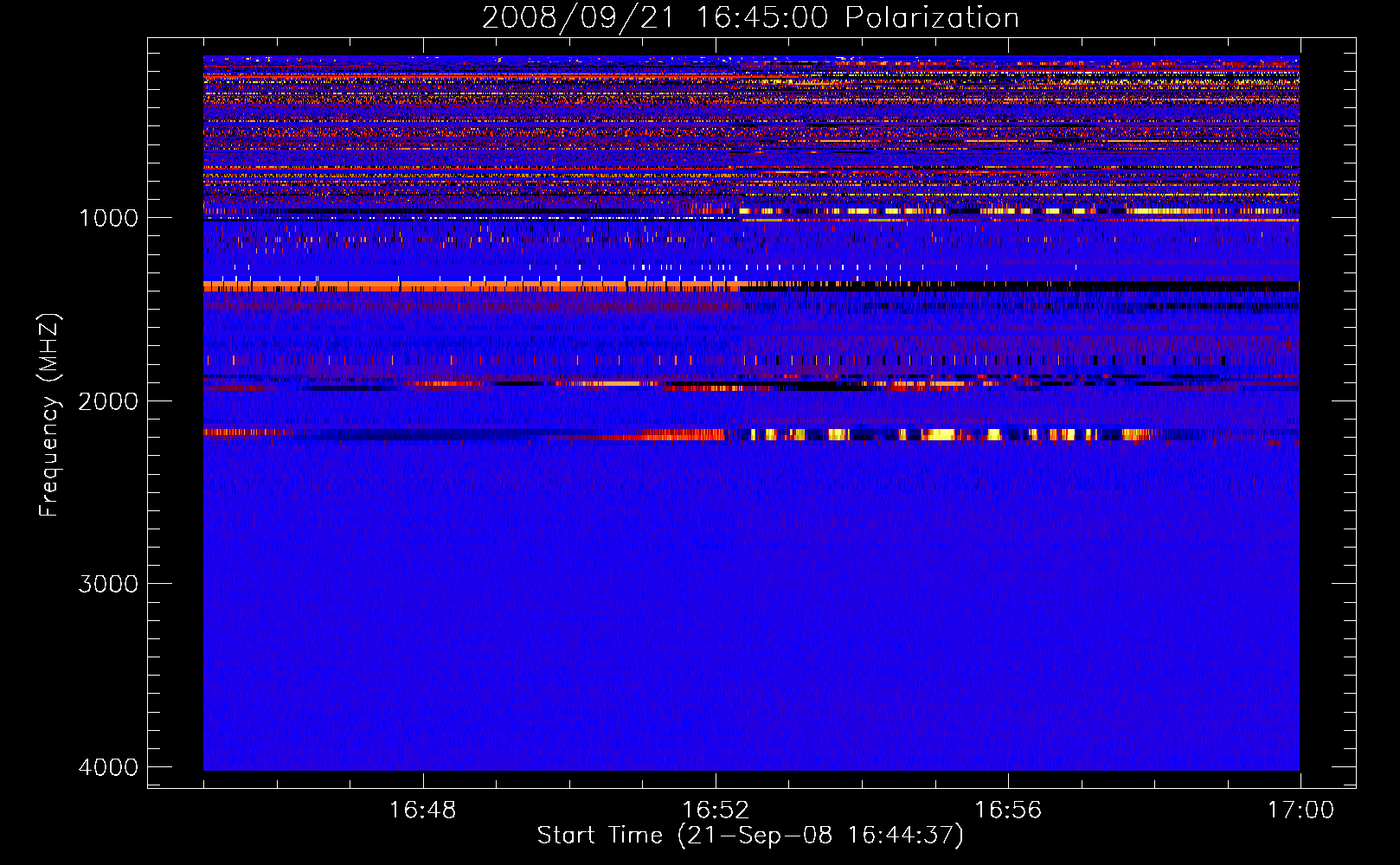Click the '16:48' time tick label
This screenshot has height=865, width=1400.
tap(422, 811)
